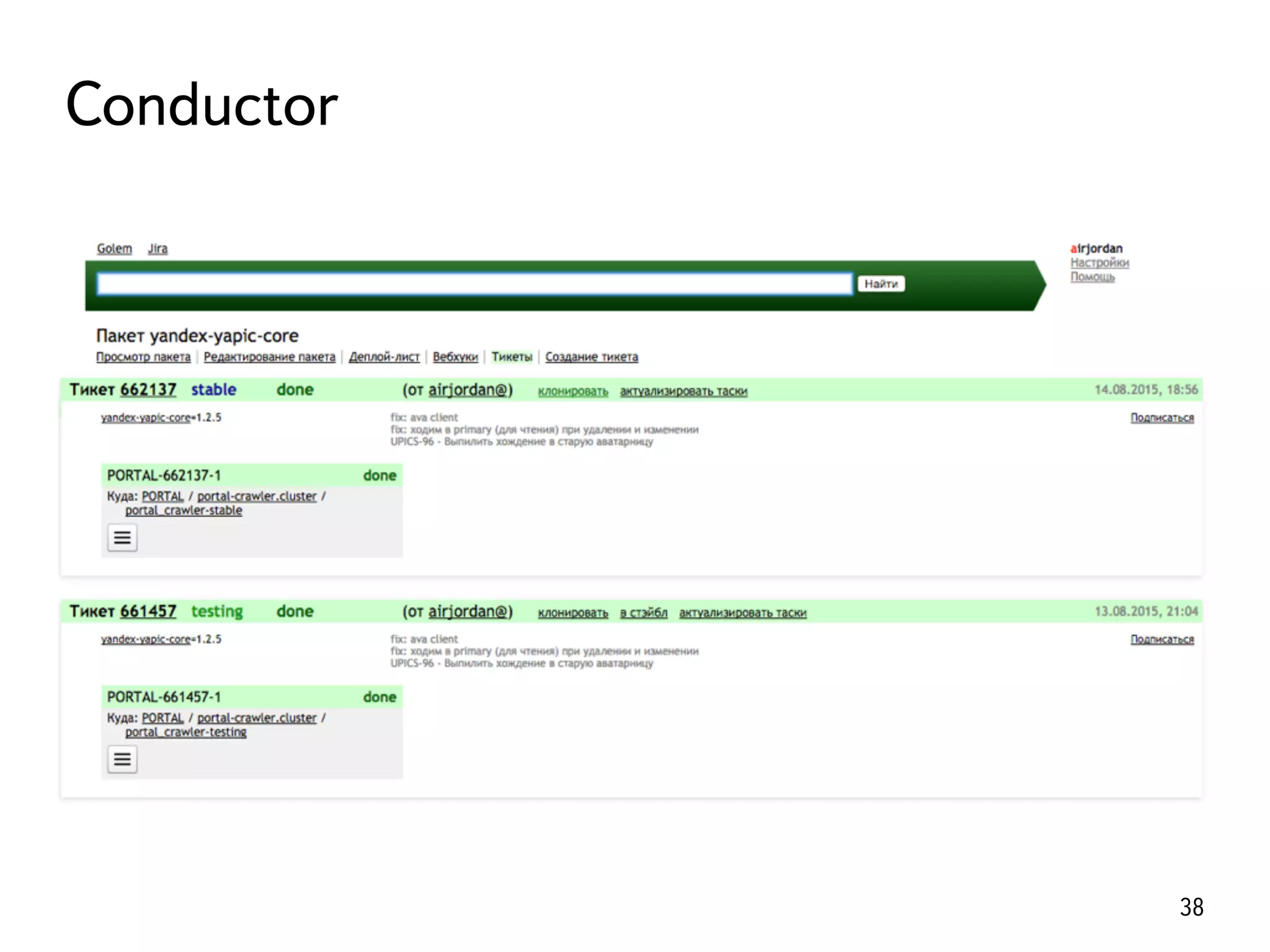Clone ticket 661457 via клонировать
The width and height of the screenshot is (1270, 952).
click(572, 613)
